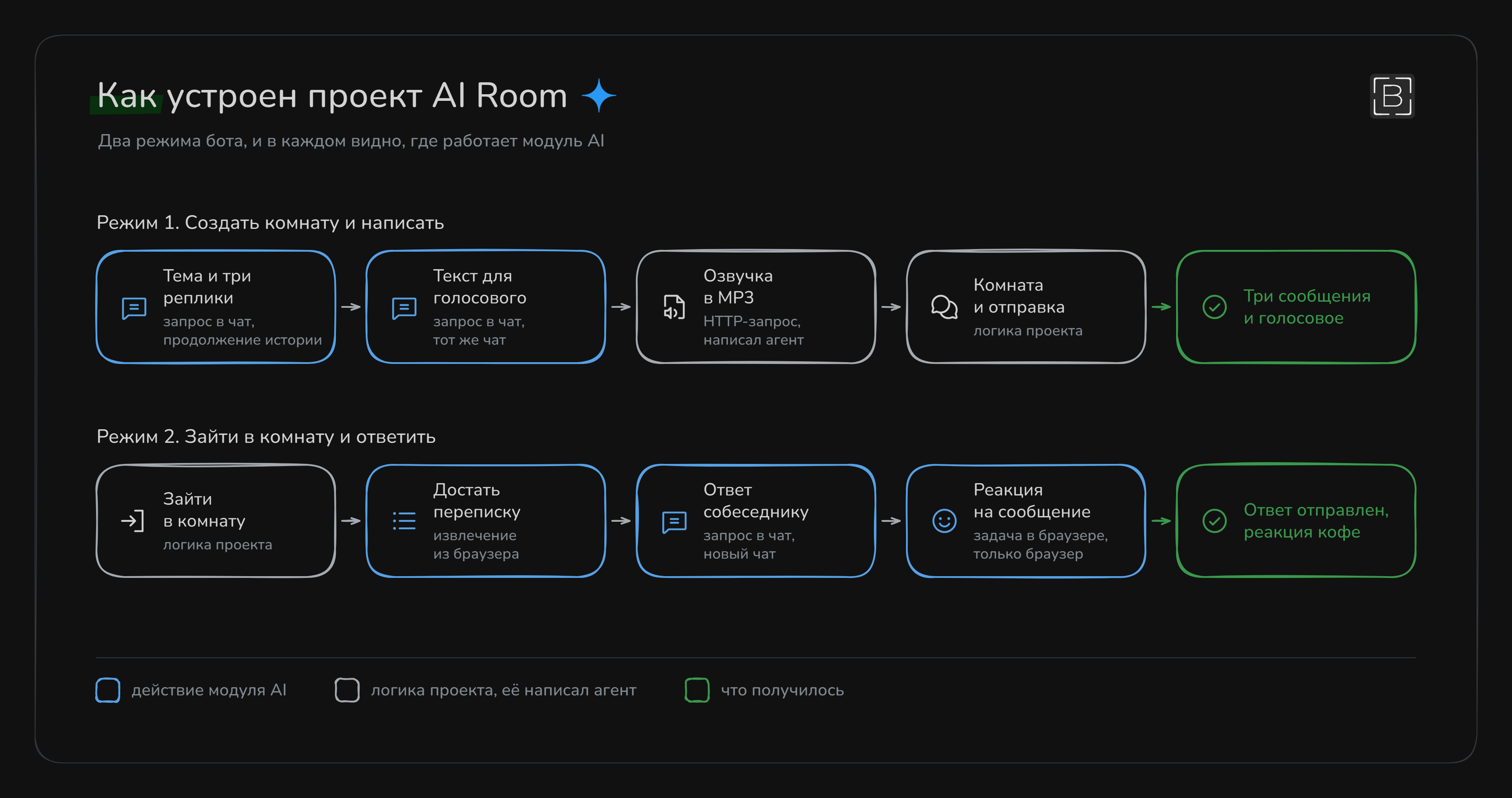Click the audio file icon in 'Озвучка в MP3' card
Image resolution: width=1512 pixels, height=798 pixels.
(x=674, y=307)
